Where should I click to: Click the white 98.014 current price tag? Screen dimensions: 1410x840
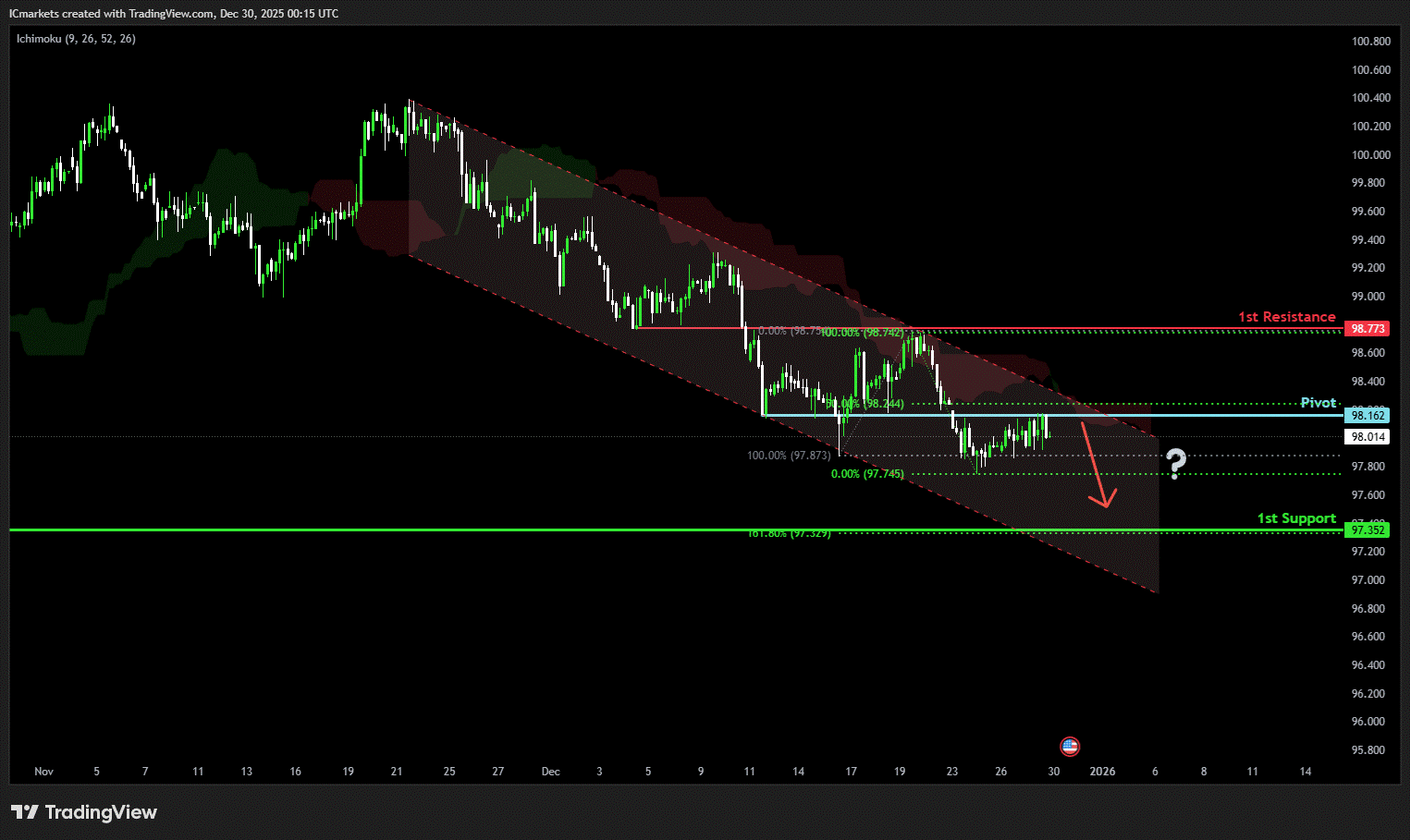[1367, 437]
